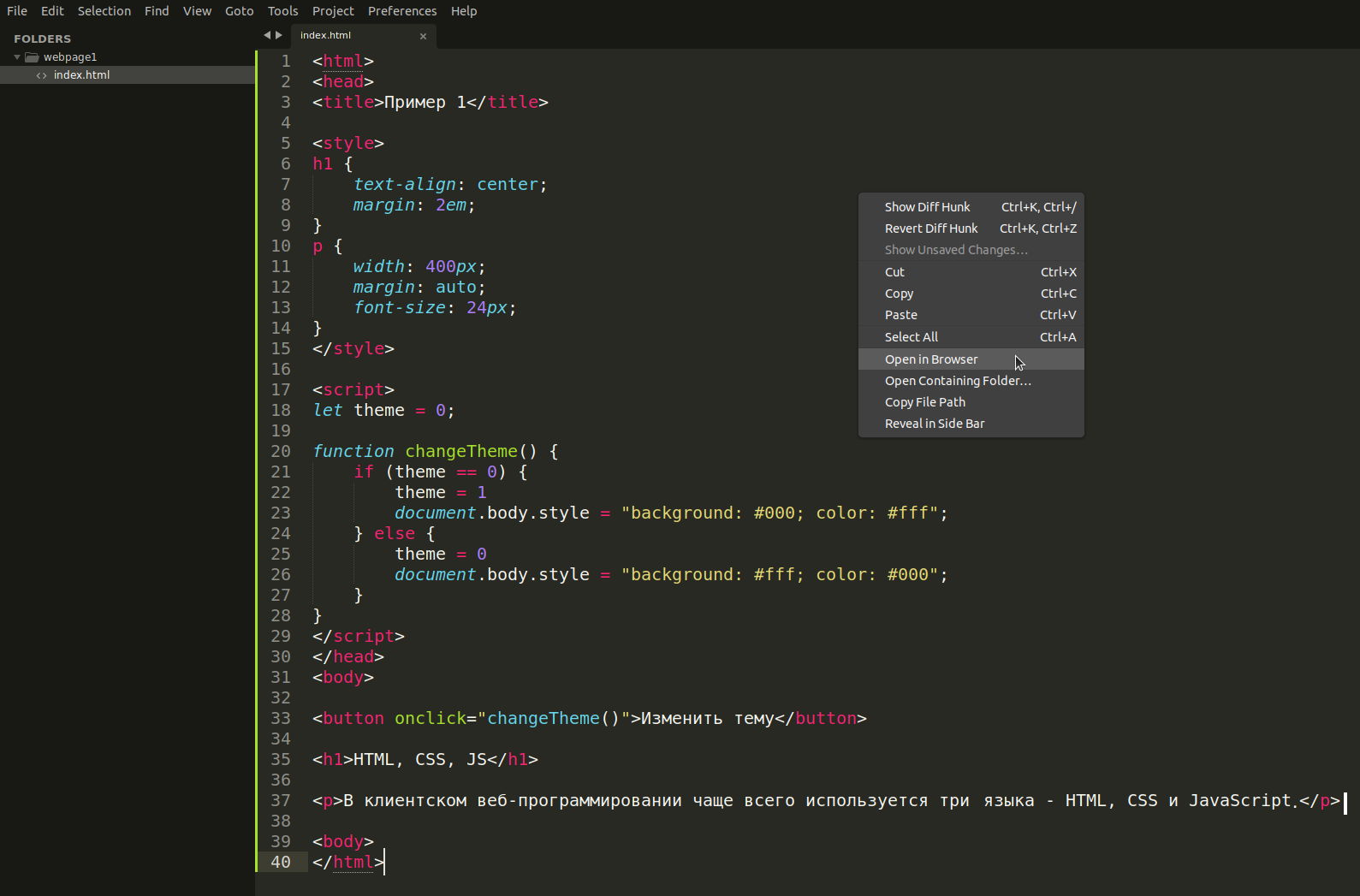The height and width of the screenshot is (896, 1360).
Task: Open the Find menu
Action: (157, 11)
